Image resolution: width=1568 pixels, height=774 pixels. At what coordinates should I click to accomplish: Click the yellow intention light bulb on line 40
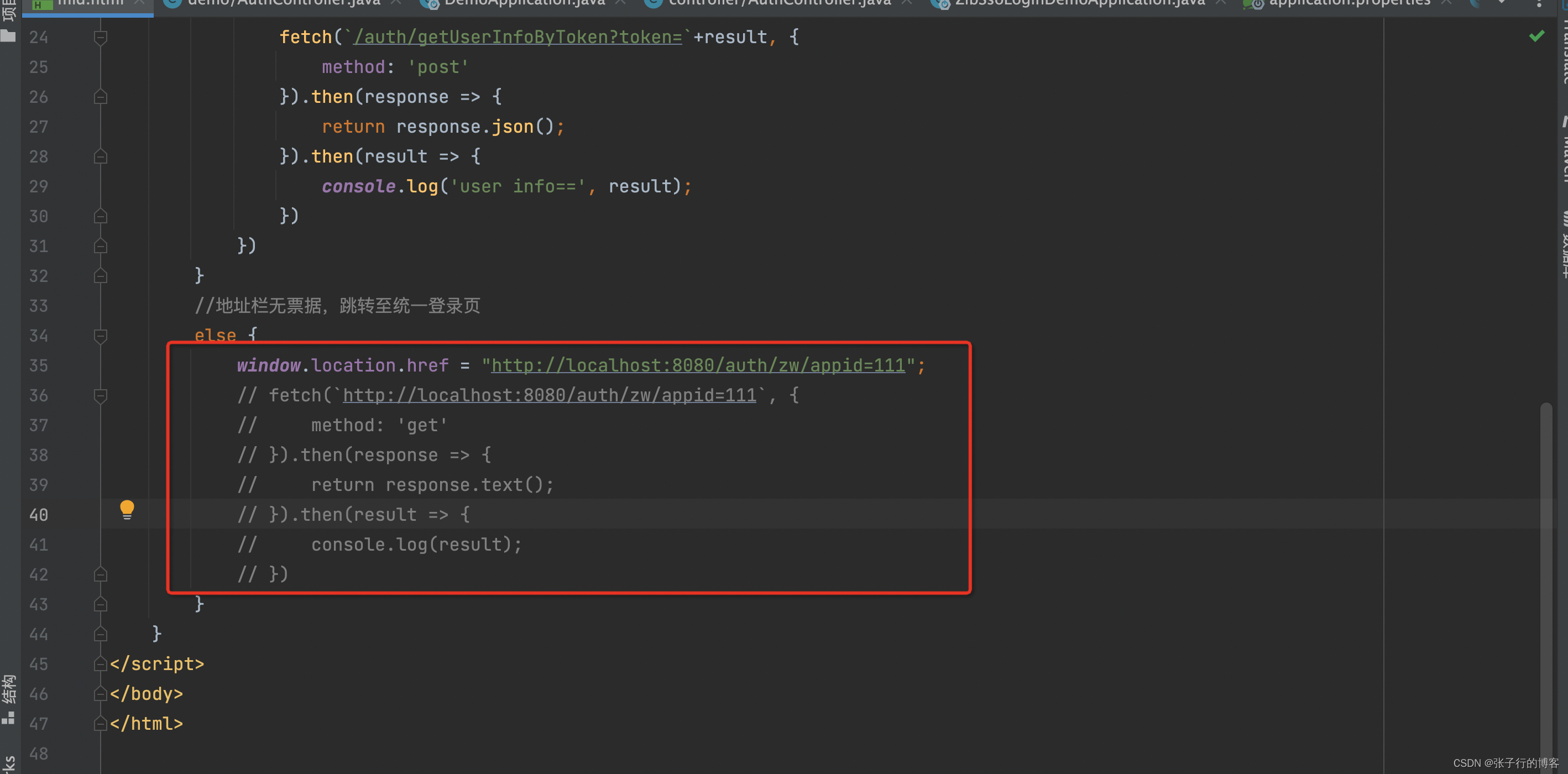coord(127,510)
